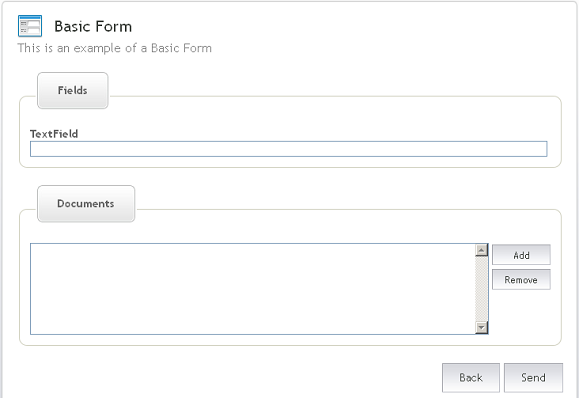Click the Basic Form title text
The image size is (579, 398).
(x=93, y=27)
